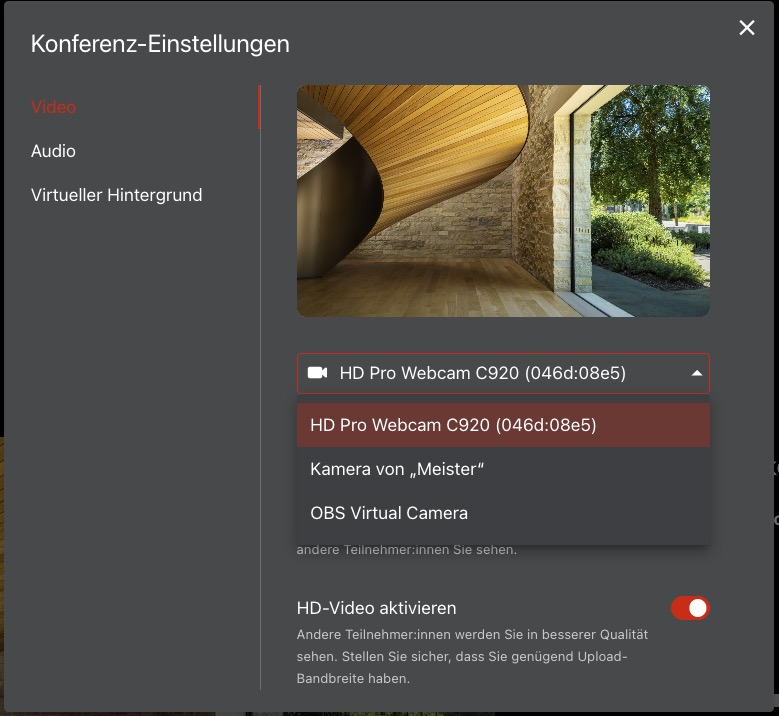Click the red indicator bar beside Video
779x716 pixels.
point(259,107)
